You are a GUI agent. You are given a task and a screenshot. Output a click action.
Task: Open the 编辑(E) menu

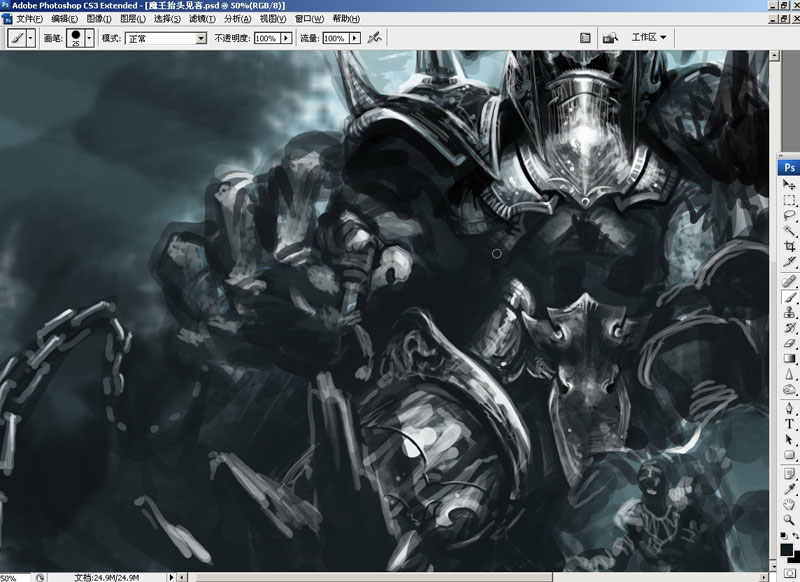click(64, 19)
